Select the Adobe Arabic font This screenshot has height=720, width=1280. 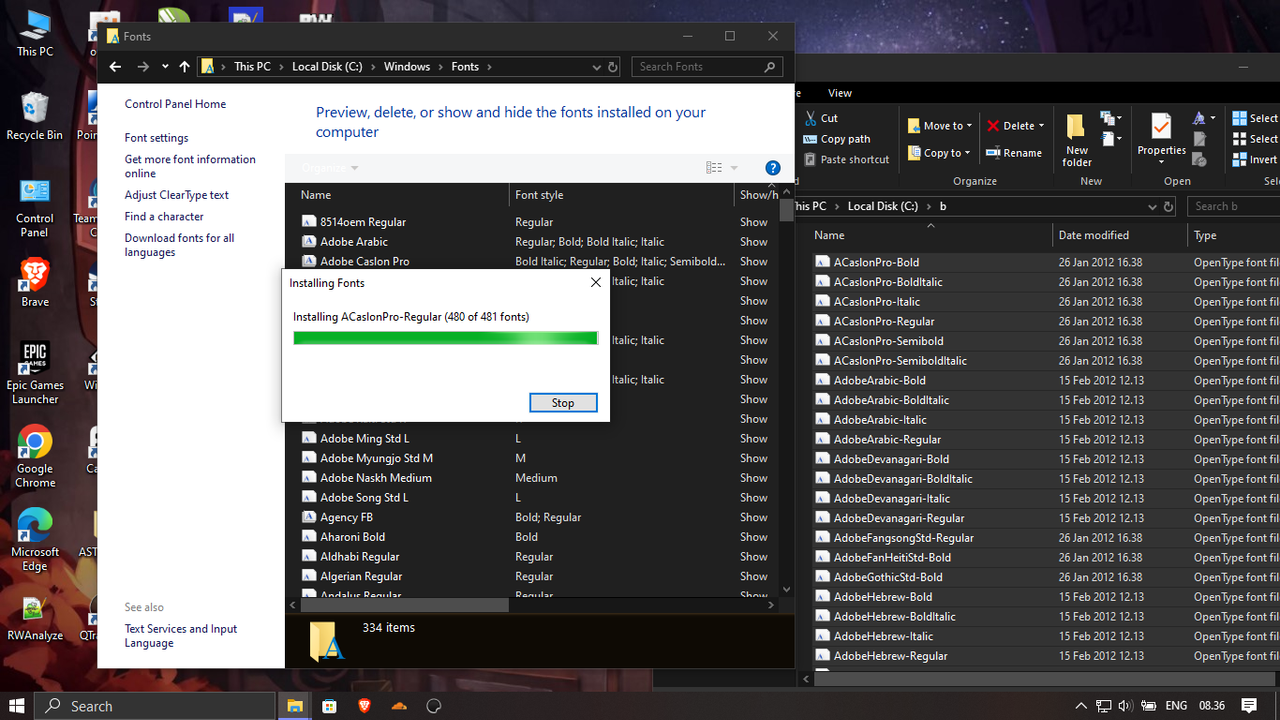point(354,242)
